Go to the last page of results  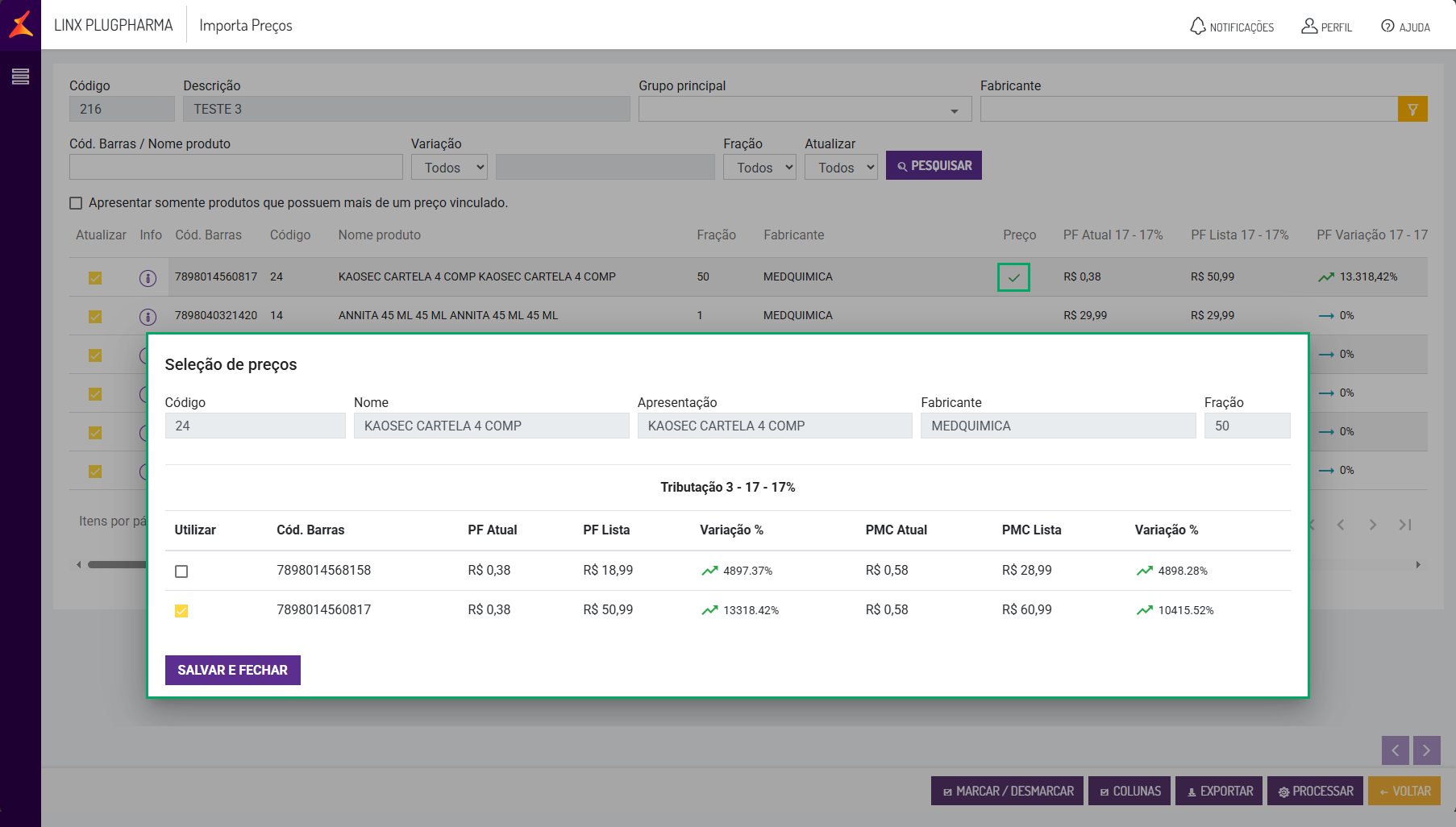click(1405, 525)
